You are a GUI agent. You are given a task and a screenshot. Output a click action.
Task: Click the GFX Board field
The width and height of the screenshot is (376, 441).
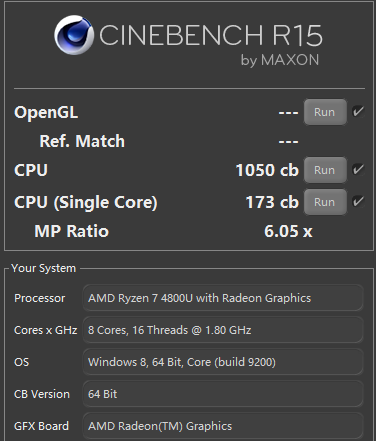tap(223, 426)
